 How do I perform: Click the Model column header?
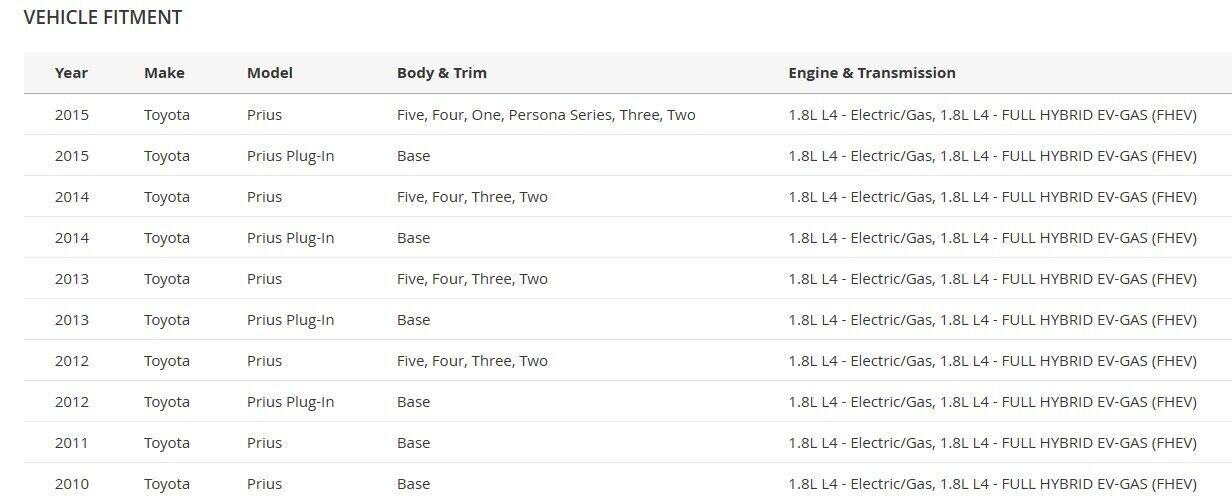270,73
